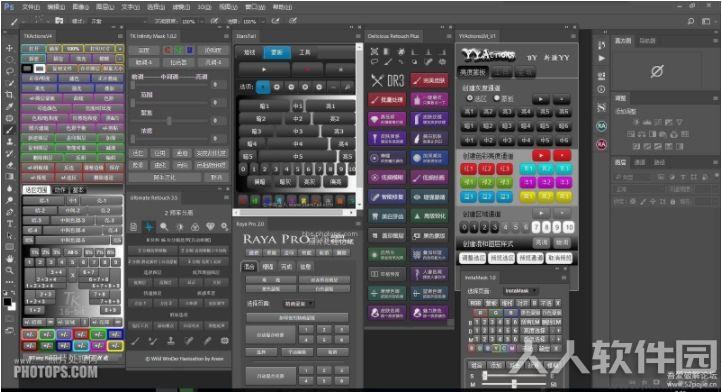The image size is (722, 392).
Task: Select the Brush tool in the toolbox
Action: 9,130
